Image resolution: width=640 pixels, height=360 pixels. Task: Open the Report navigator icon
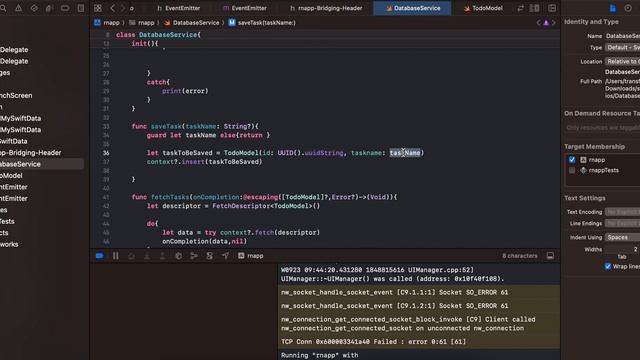coord(81,8)
